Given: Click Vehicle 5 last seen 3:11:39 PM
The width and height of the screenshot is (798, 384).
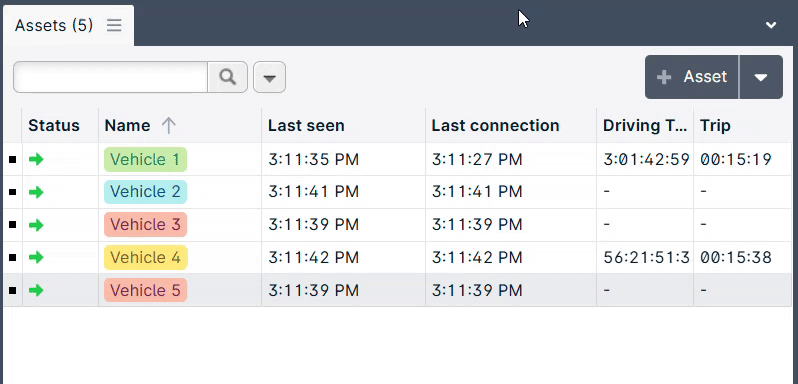Looking at the screenshot, I should point(314,290).
